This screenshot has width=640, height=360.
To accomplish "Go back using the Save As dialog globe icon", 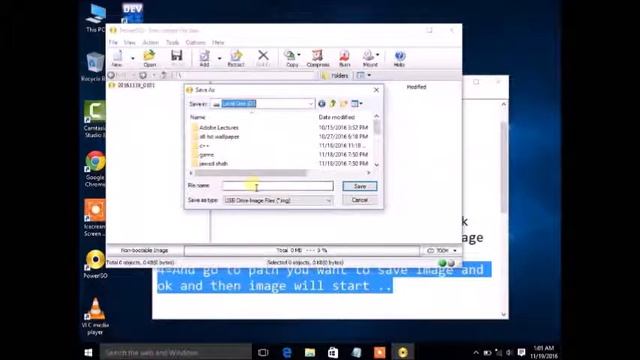I will [x=322, y=104].
